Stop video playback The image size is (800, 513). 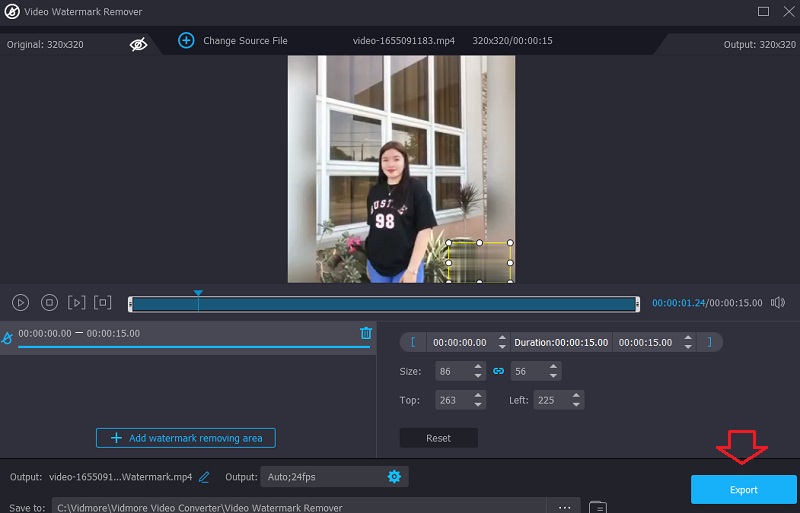(x=48, y=302)
